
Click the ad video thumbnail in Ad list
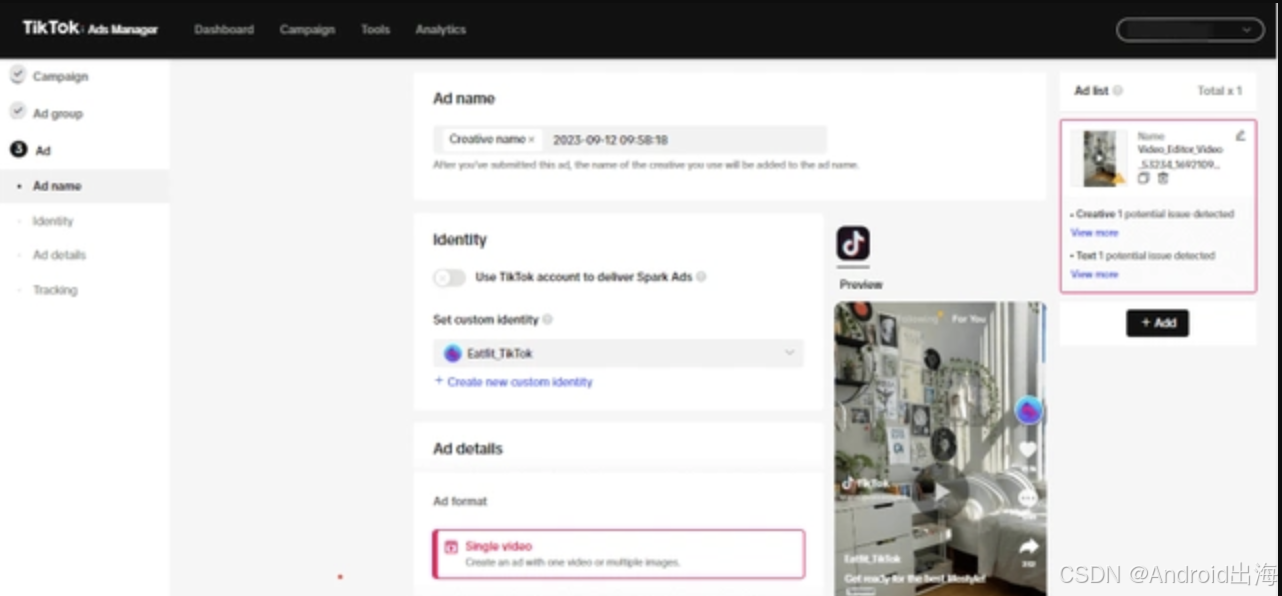pyautogui.click(x=1100, y=158)
